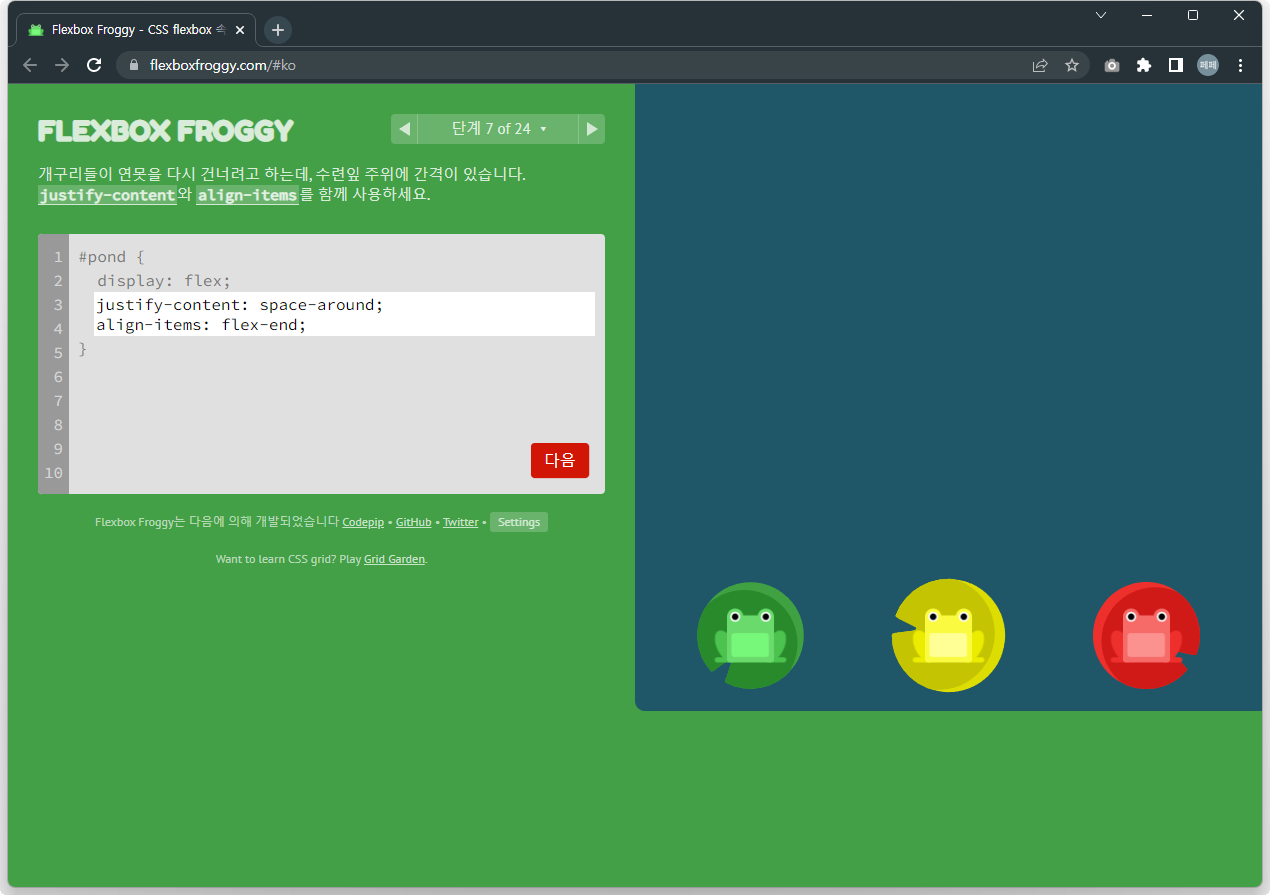Image resolution: width=1270 pixels, height=895 pixels.
Task: Open the profile avatar
Action: [x=1208, y=65]
